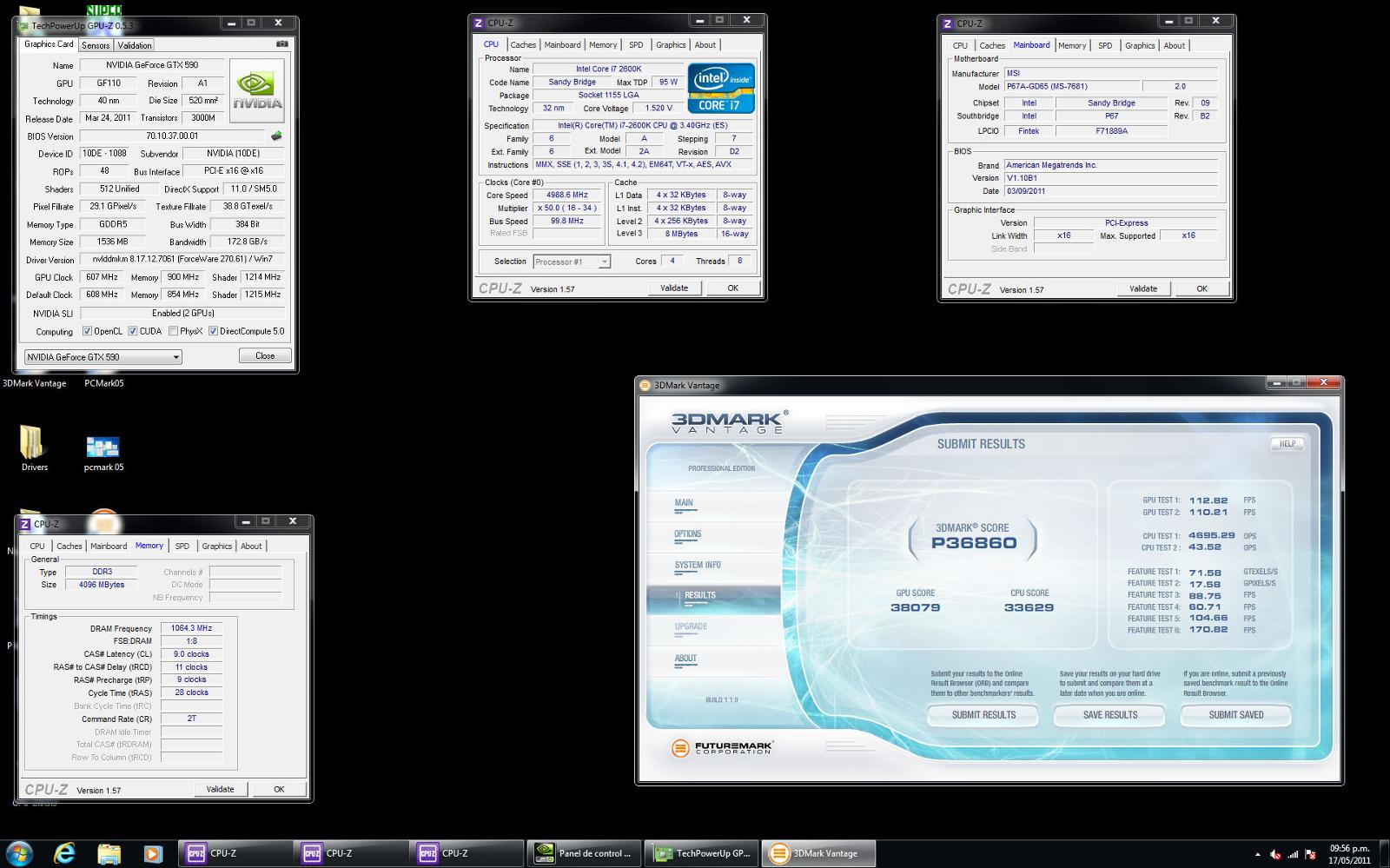Click the Windows Start orb

point(19,853)
